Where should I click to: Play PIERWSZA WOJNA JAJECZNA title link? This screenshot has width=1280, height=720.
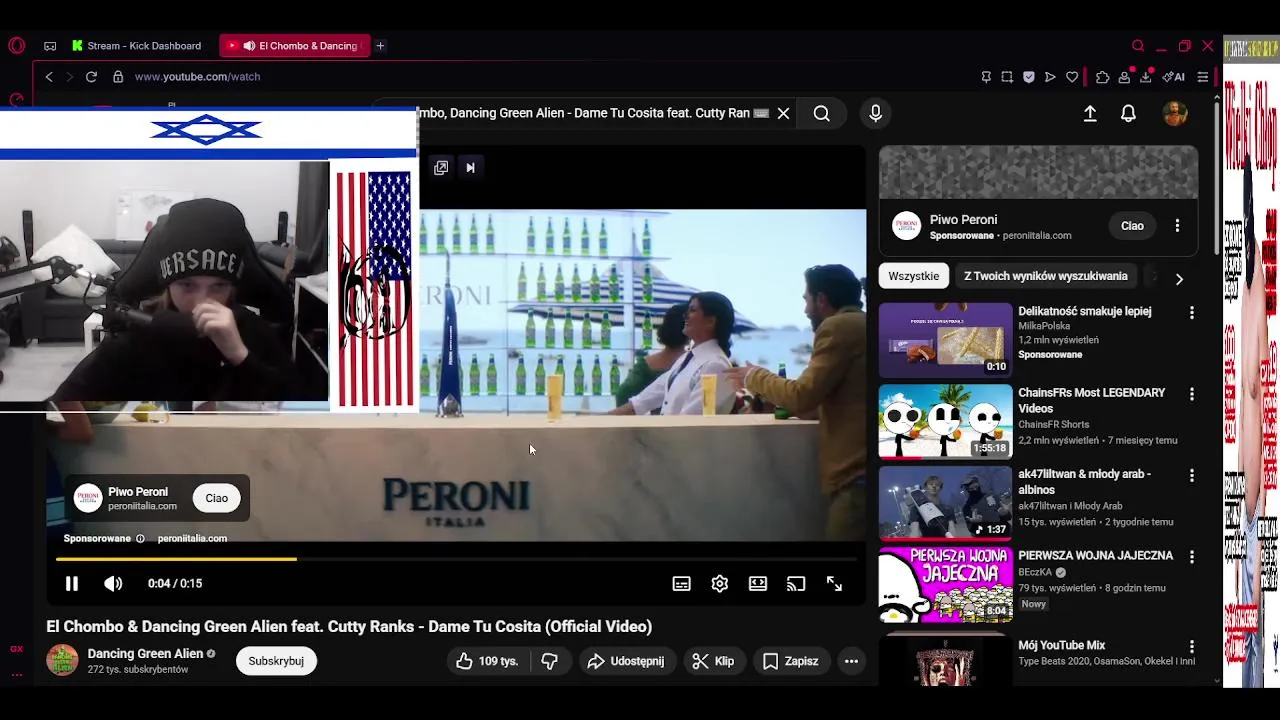1096,556
